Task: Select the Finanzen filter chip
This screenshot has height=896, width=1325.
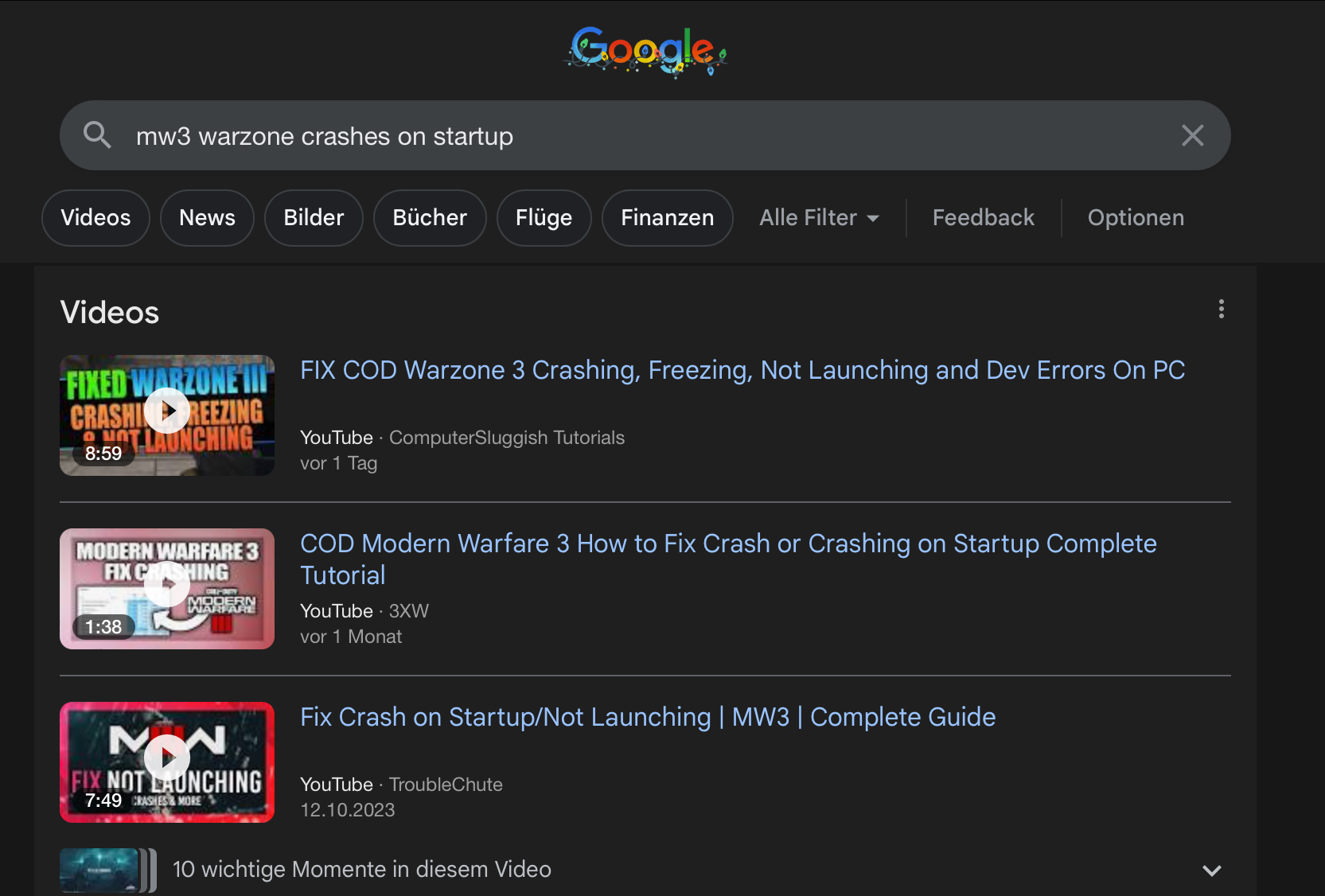Action: (x=667, y=218)
